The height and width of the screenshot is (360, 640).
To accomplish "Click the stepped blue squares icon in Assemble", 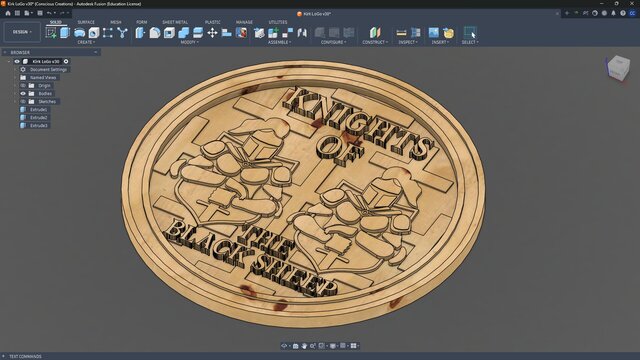I will (287, 33).
